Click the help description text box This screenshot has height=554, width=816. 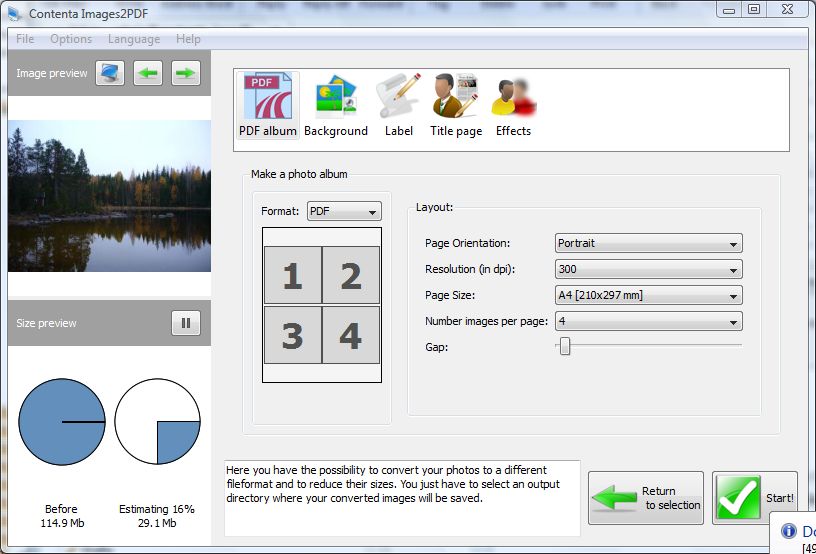[x=402, y=498]
